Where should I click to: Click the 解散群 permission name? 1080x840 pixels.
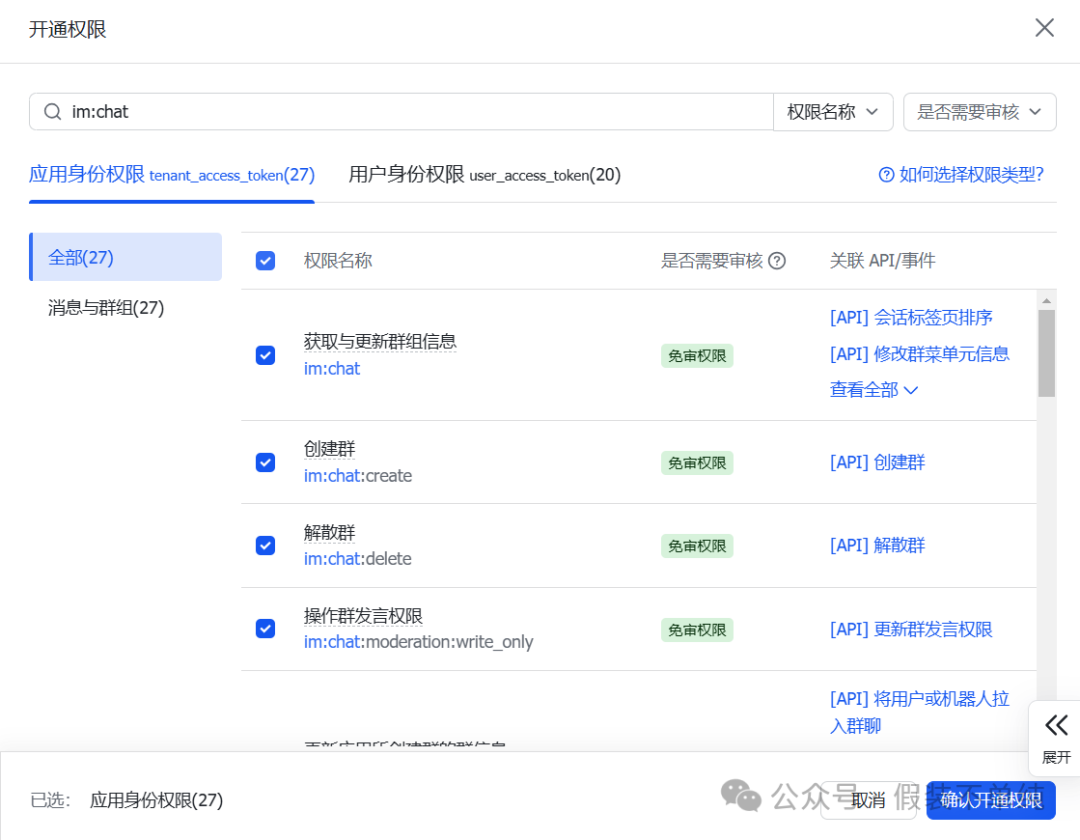[x=329, y=532]
